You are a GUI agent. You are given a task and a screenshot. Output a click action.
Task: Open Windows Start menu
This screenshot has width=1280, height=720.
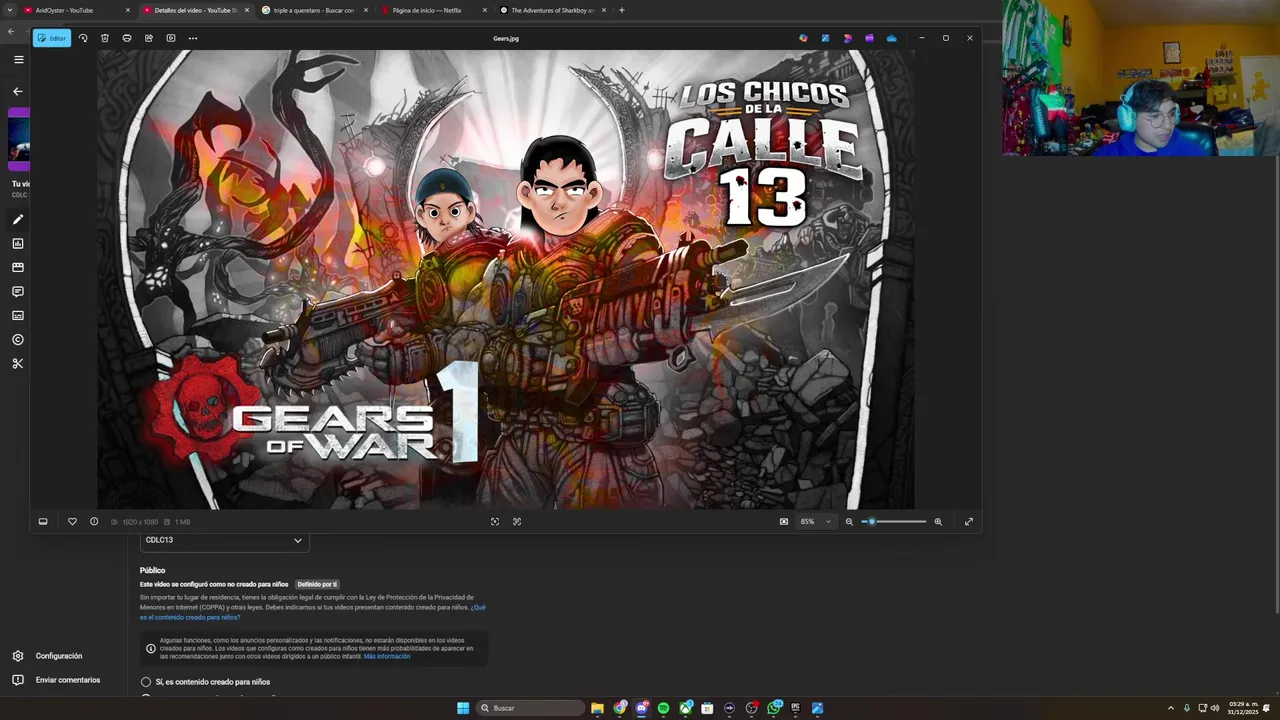click(x=463, y=708)
